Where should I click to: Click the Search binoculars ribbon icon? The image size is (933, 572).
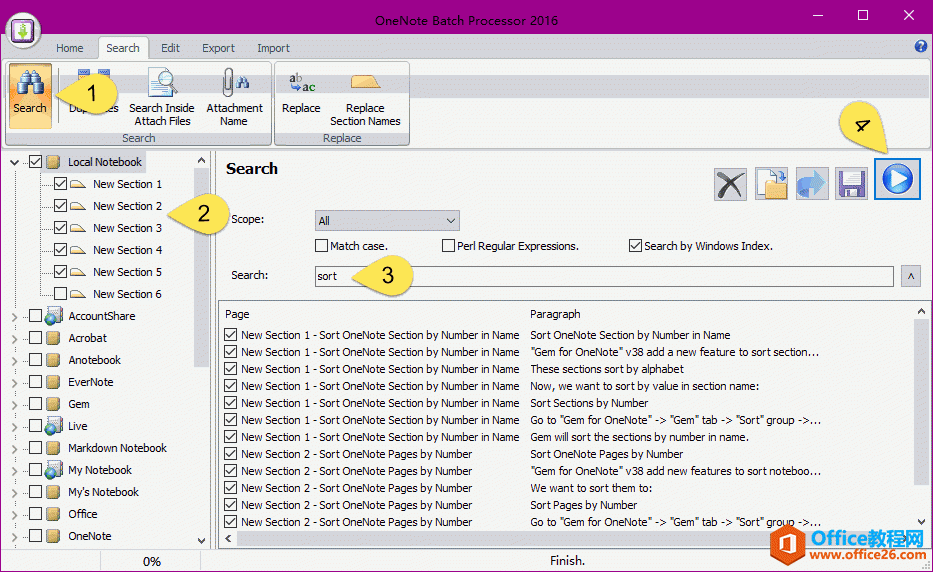coord(30,95)
